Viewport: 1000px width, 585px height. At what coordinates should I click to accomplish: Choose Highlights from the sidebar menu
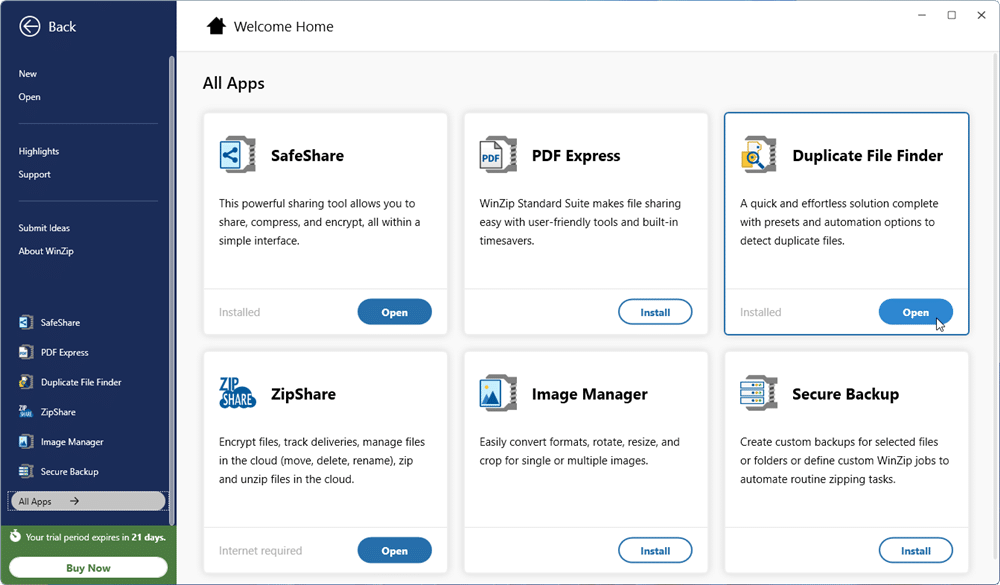39,151
